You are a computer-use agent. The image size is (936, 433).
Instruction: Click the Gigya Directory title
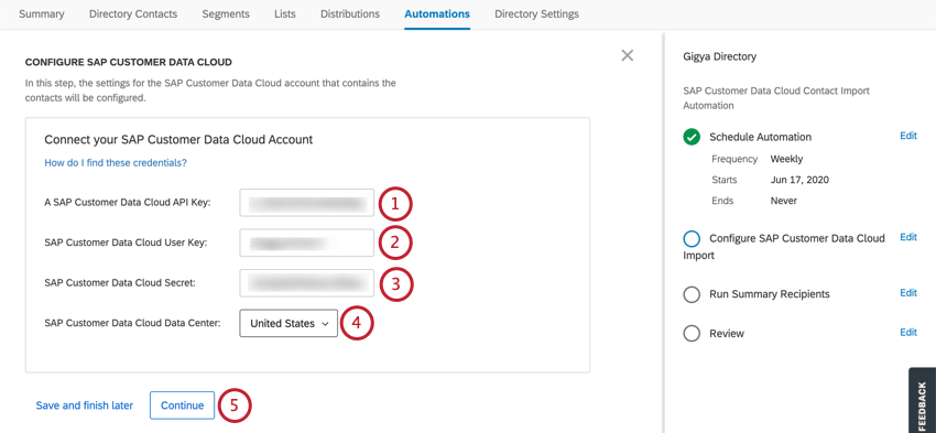719,57
